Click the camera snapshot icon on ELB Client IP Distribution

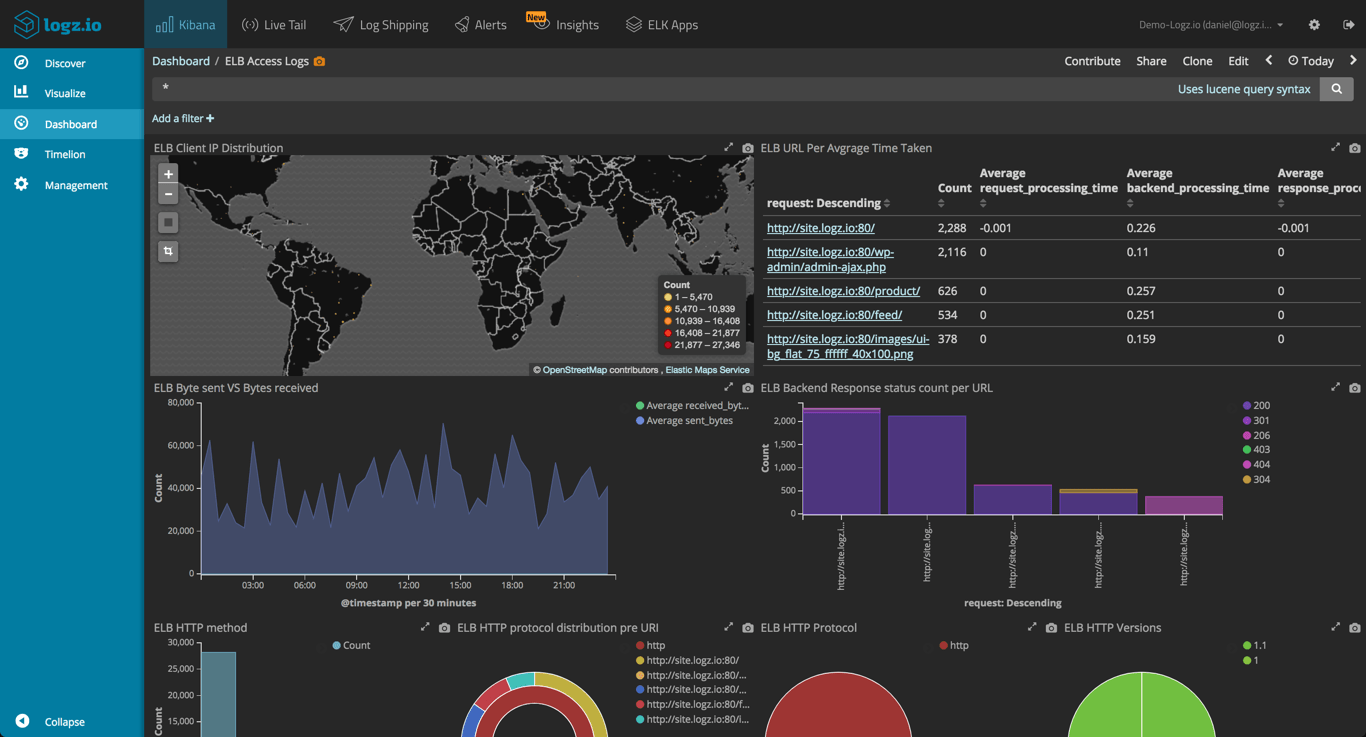tap(748, 147)
